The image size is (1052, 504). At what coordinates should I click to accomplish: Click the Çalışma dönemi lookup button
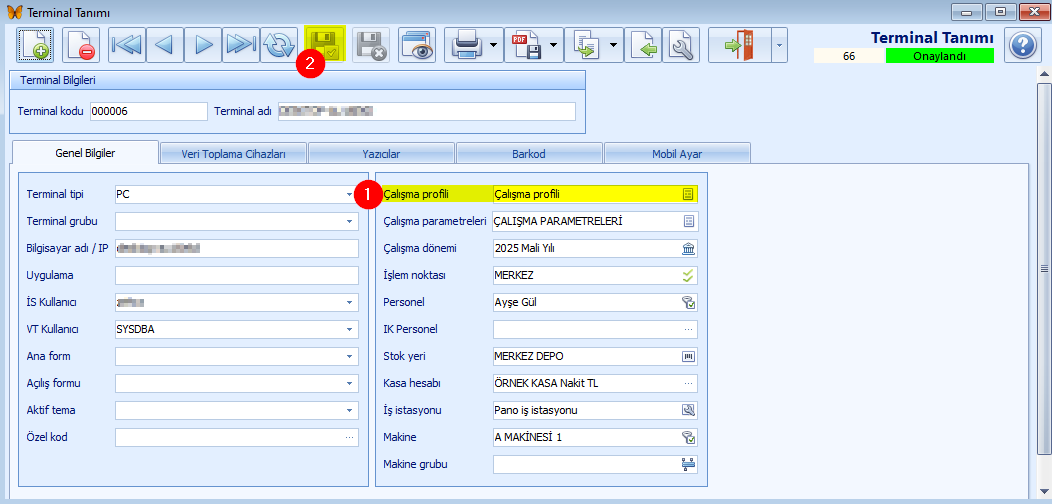688,248
